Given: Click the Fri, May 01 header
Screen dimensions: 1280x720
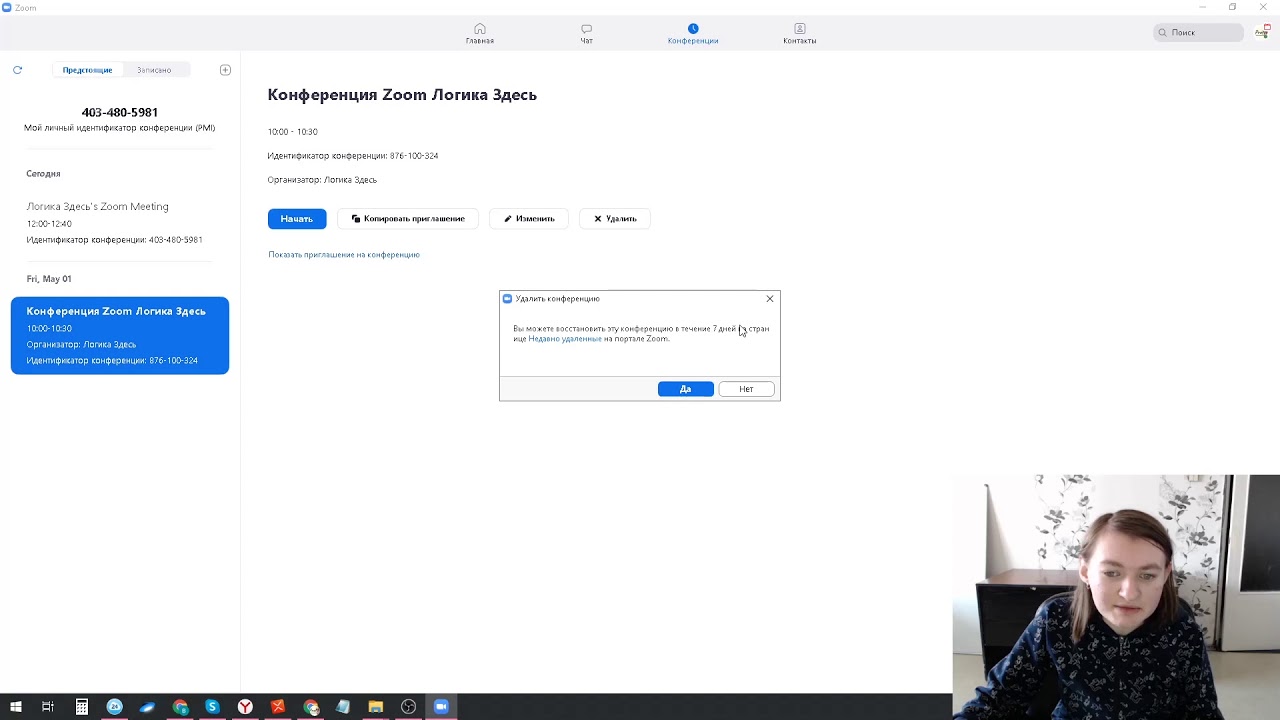Looking at the screenshot, I should coord(49,279).
